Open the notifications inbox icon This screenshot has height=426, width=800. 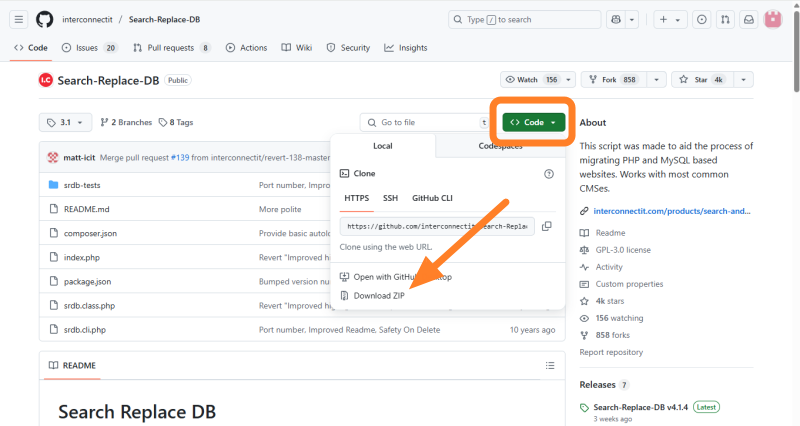point(748,19)
